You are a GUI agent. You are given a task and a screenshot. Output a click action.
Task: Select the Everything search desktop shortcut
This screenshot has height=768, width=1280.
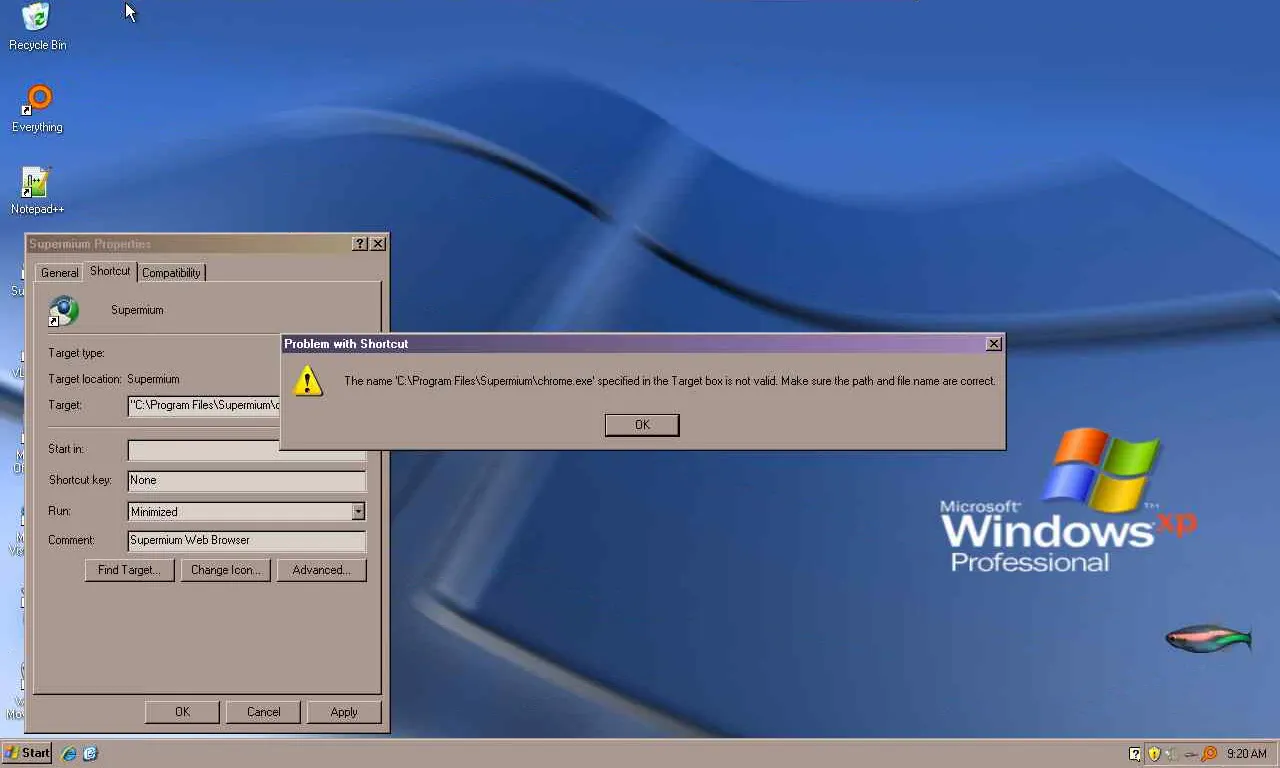pyautogui.click(x=37, y=108)
